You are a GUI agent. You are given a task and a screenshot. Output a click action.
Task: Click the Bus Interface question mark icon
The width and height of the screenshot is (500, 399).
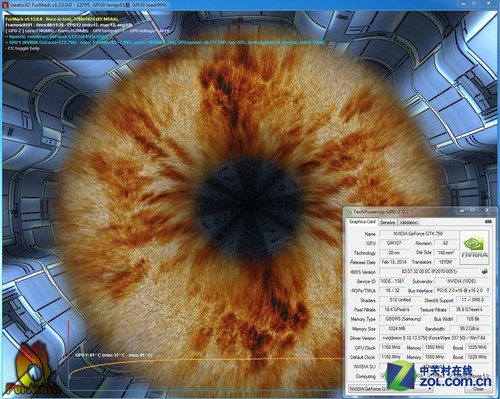pos(488,290)
